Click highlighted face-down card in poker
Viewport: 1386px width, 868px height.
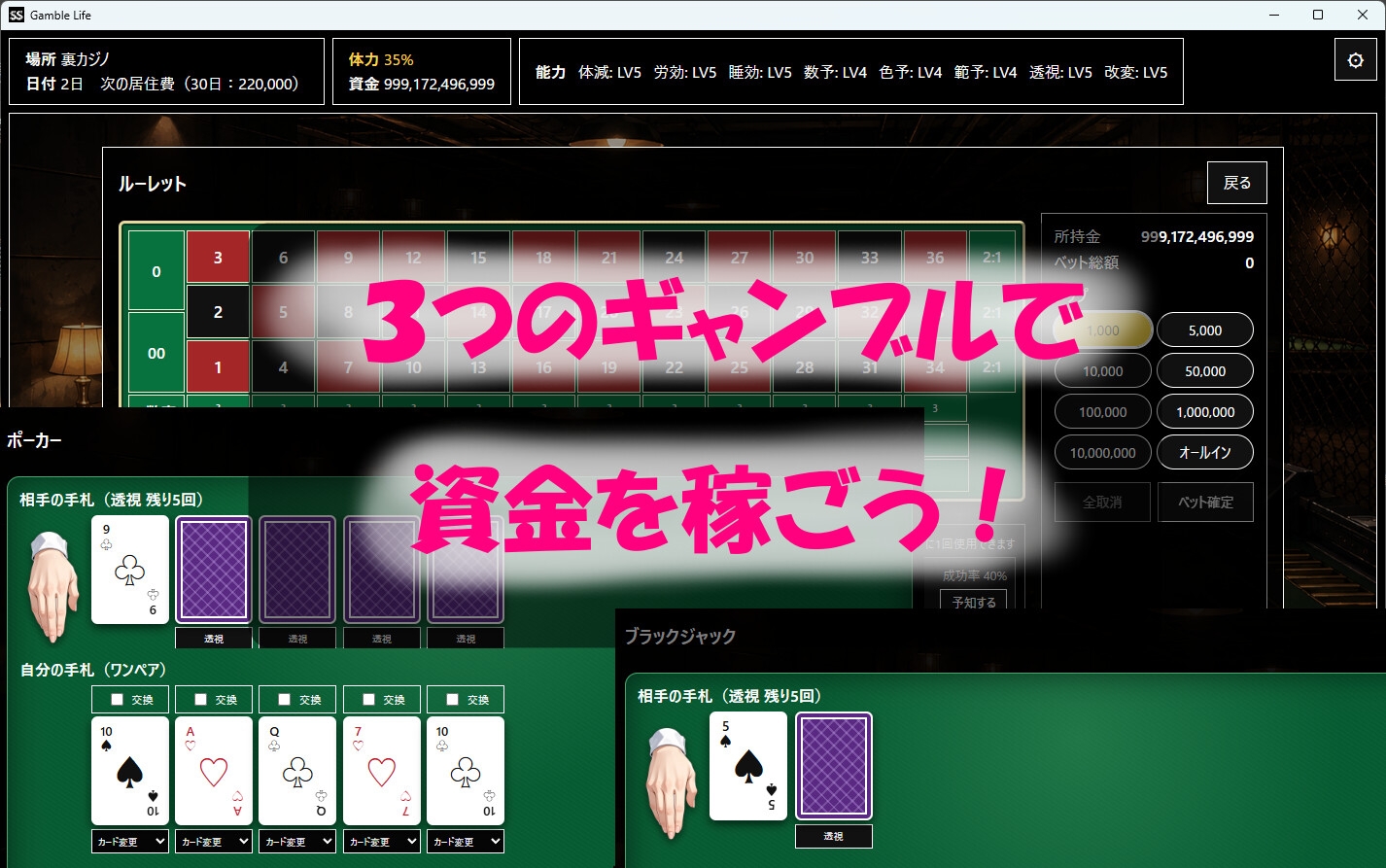[x=214, y=570]
